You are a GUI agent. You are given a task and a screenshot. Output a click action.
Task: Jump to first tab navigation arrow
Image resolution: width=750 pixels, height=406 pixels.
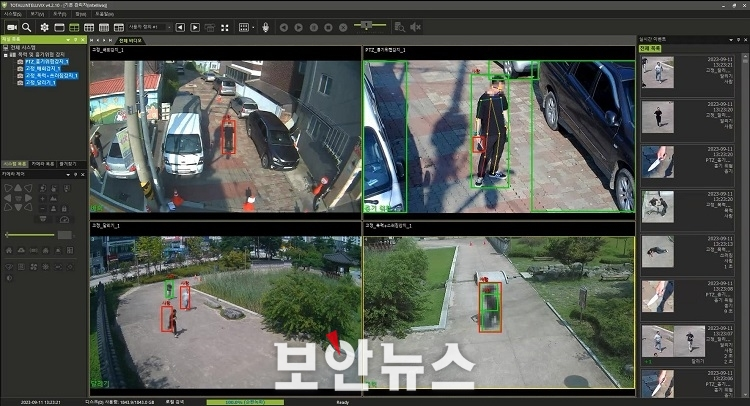coord(92,41)
